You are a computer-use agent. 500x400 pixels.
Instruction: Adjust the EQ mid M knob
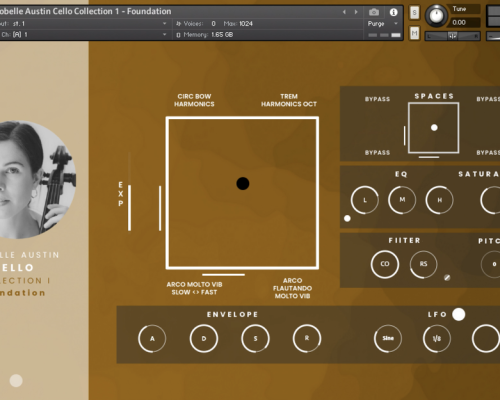coord(402,200)
